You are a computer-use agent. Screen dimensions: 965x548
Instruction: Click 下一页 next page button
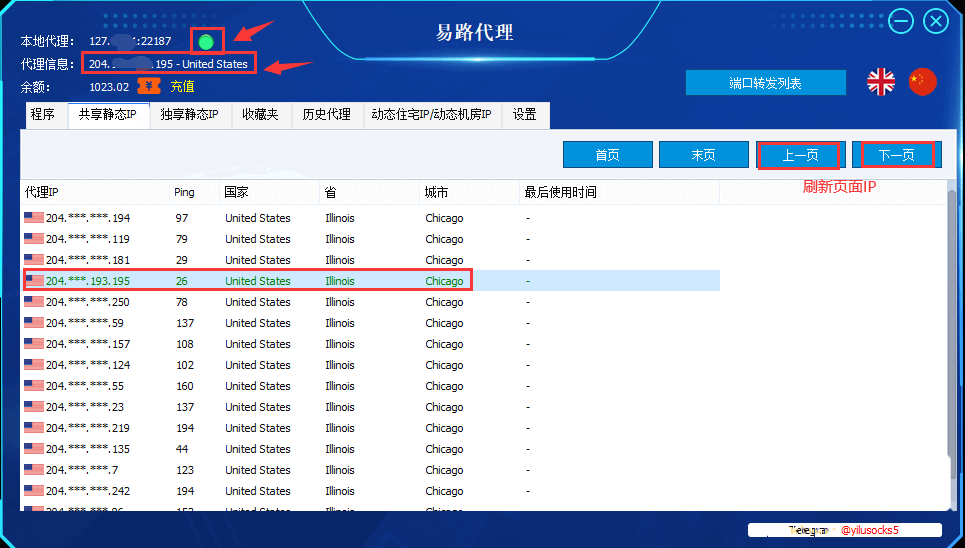click(897, 155)
